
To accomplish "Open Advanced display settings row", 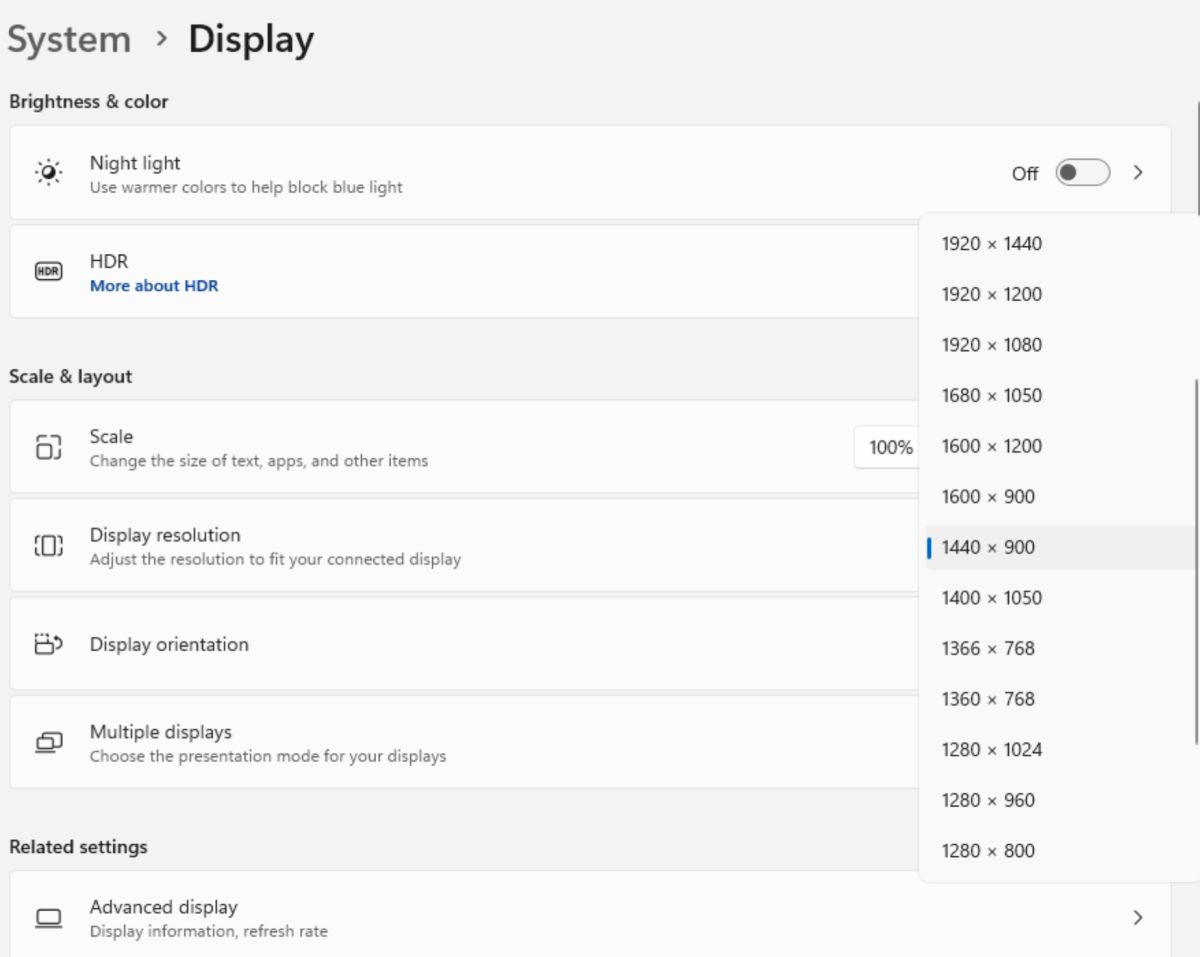I will (590, 914).
